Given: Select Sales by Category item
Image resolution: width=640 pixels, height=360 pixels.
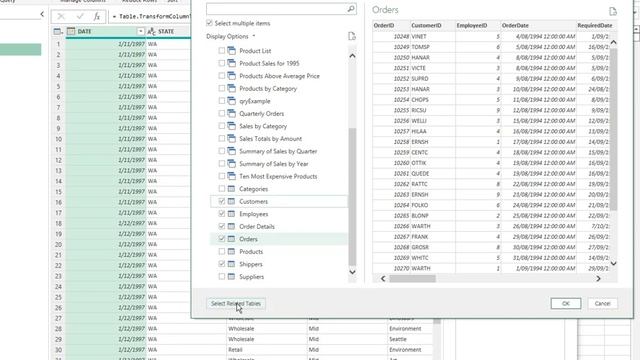Looking at the screenshot, I should coord(263,126).
